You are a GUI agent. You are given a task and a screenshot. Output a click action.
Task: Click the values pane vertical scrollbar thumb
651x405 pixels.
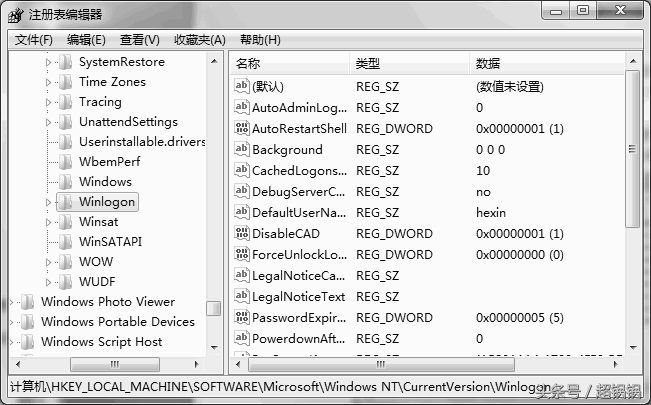[x=632, y=149]
